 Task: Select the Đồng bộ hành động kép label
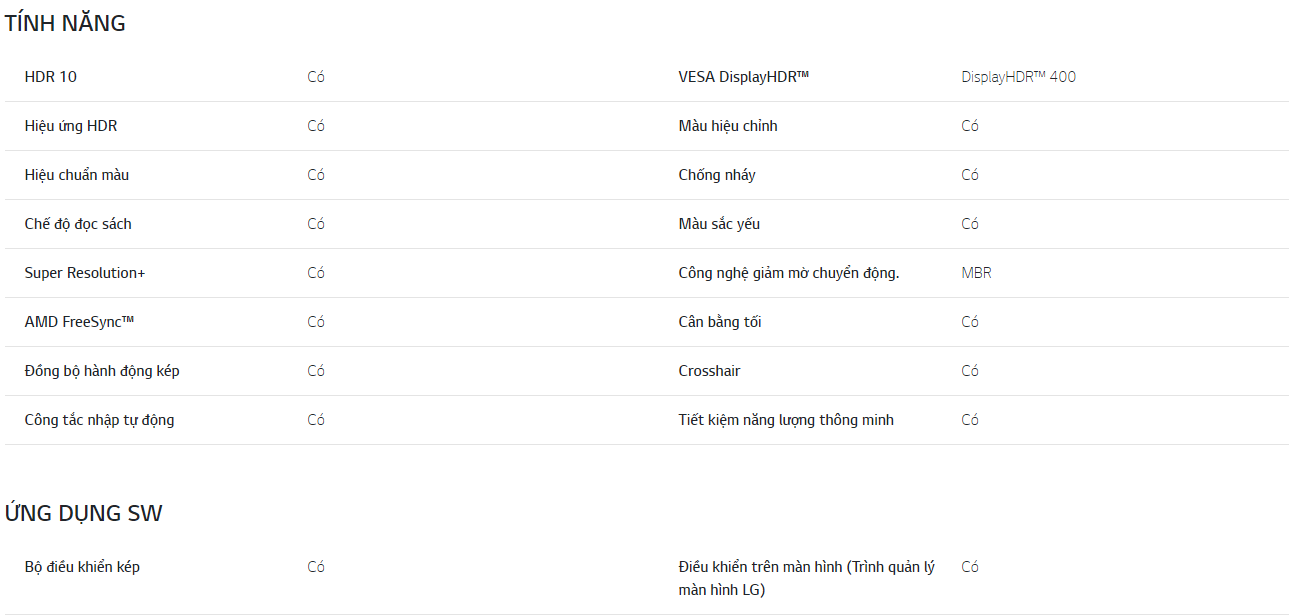coord(102,371)
